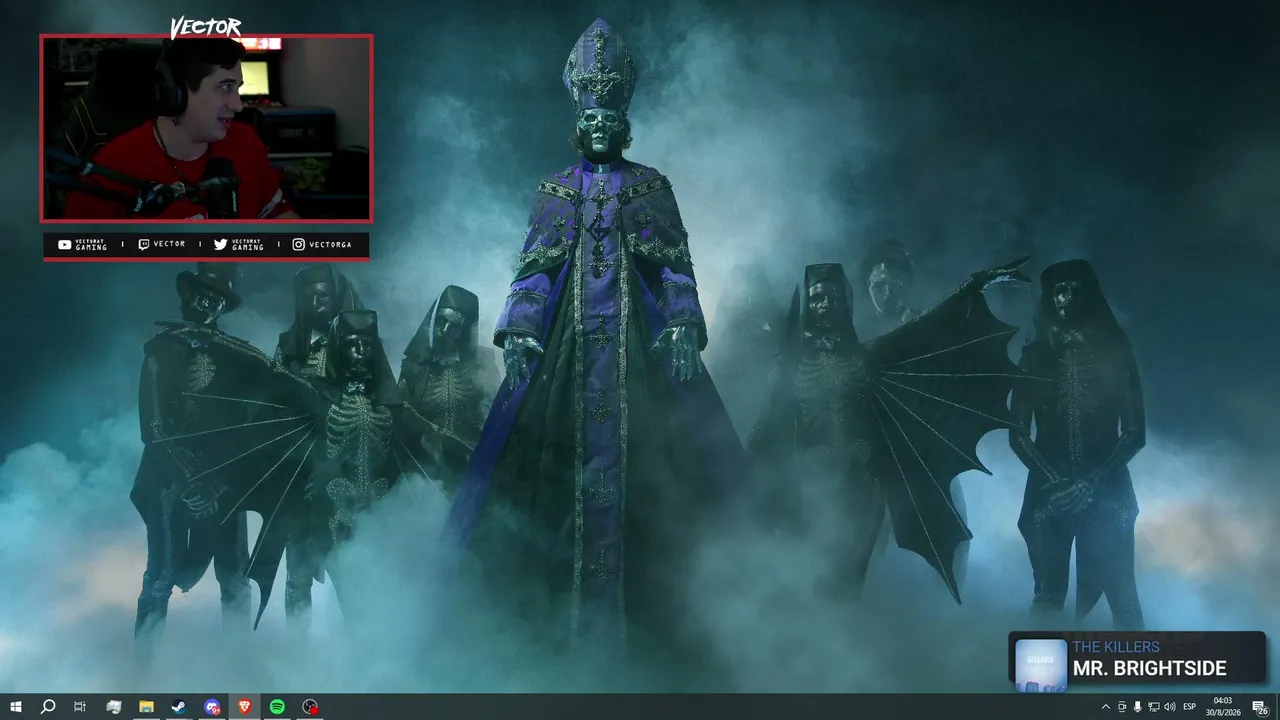Screen dimensions: 1280x720
Task: Open Action Center with 26 notifications
Action: (1260, 707)
